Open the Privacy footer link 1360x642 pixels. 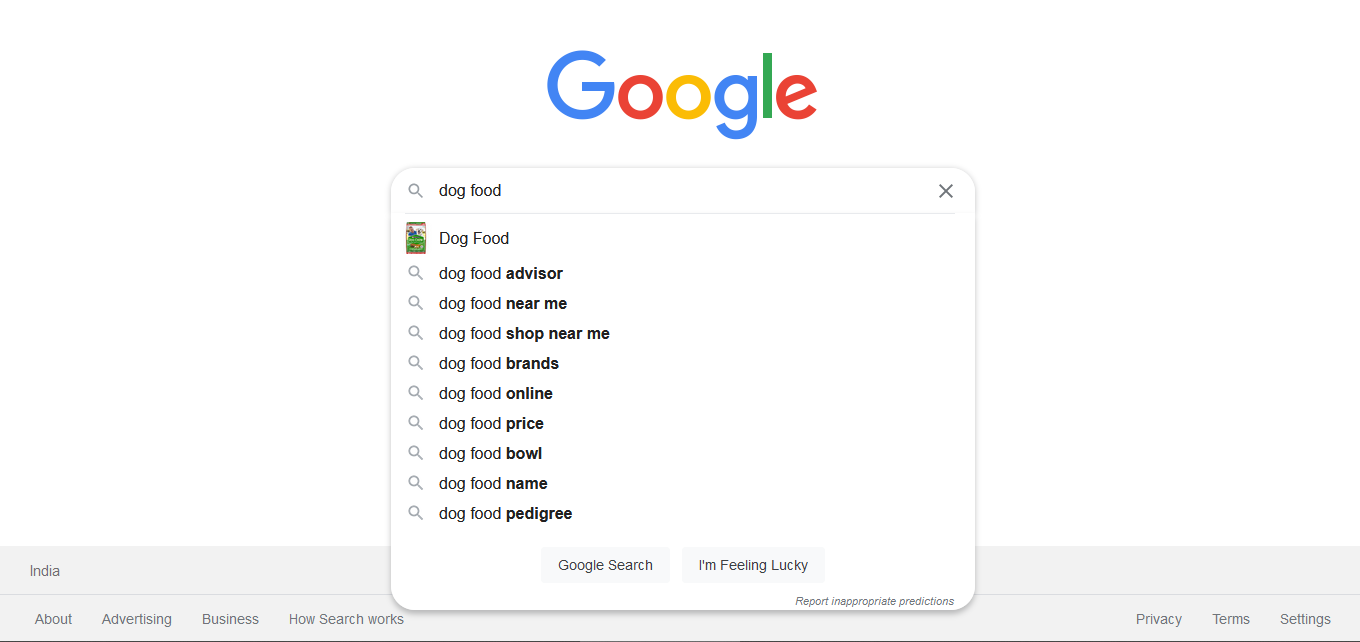click(1158, 619)
